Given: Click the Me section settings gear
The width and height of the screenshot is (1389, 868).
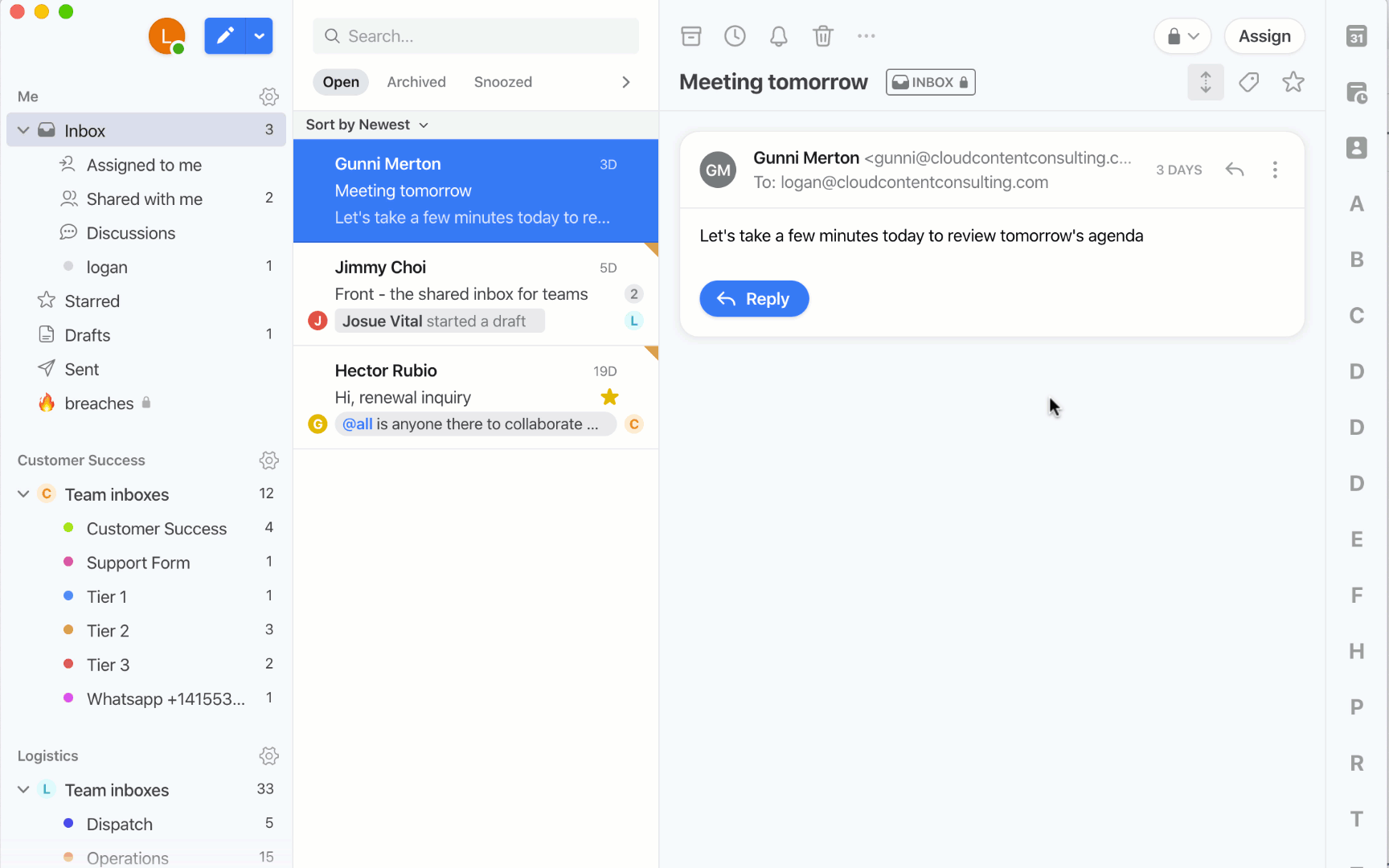Looking at the screenshot, I should tap(269, 96).
